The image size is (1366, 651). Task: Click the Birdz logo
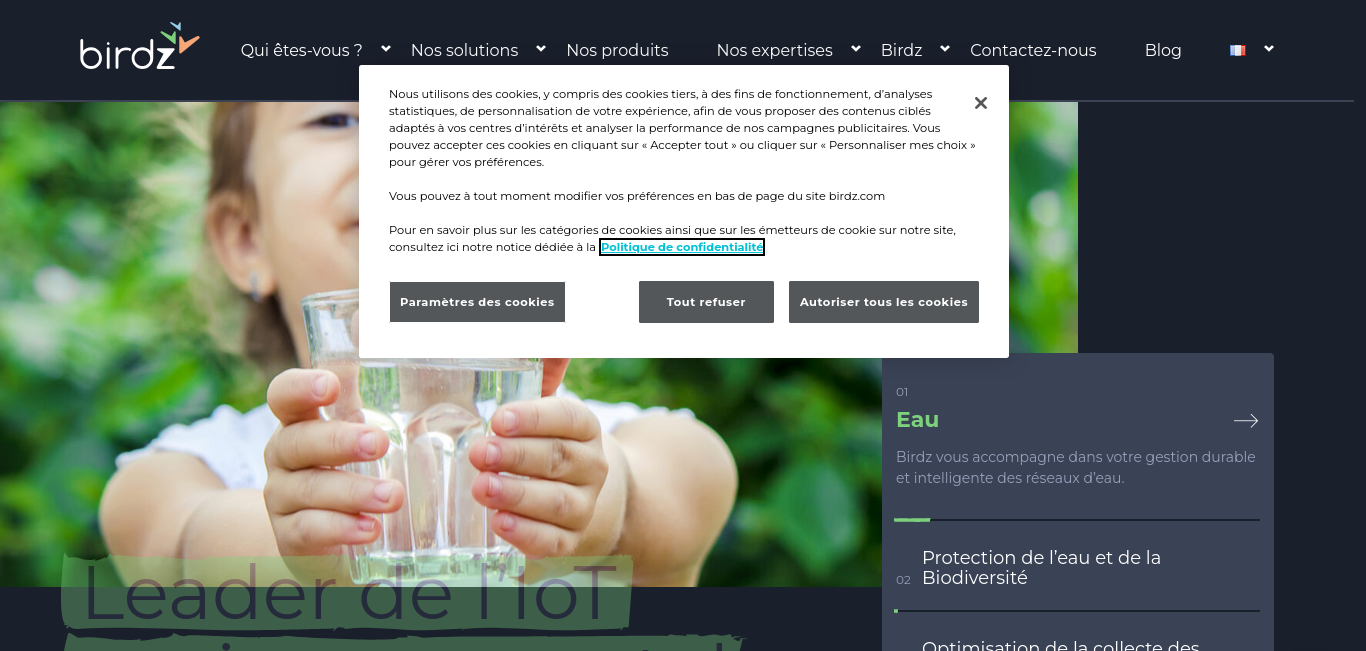(140, 46)
